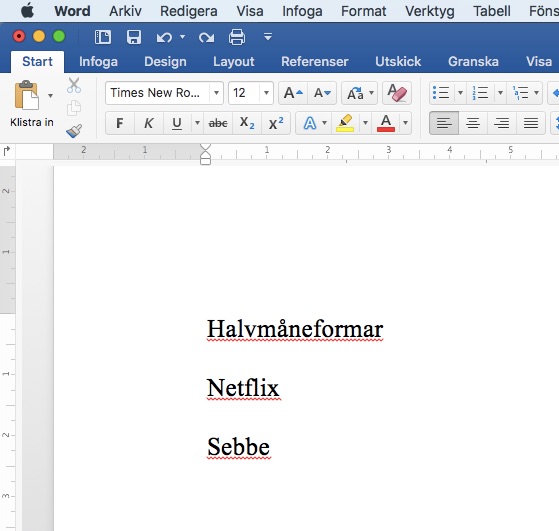Click the Klistra in paste button
The image size is (559, 531).
coord(27,95)
